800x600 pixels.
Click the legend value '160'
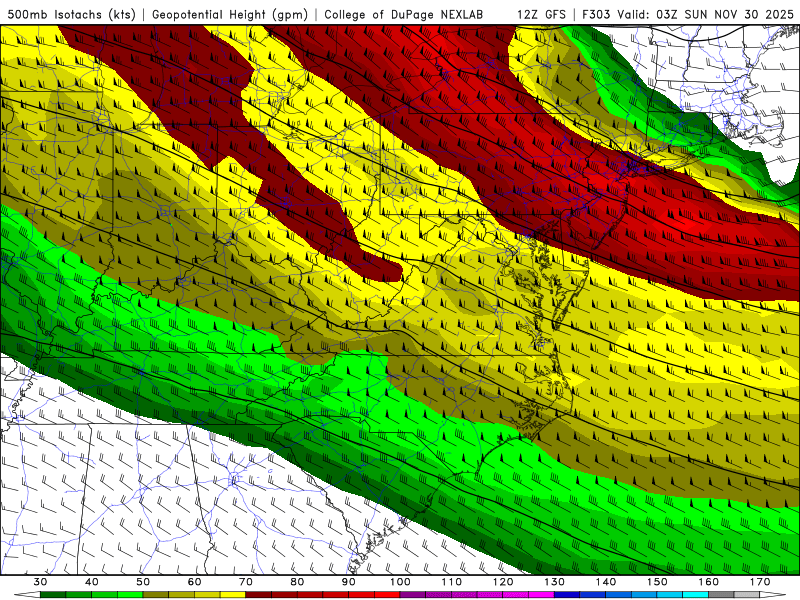[709, 582]
